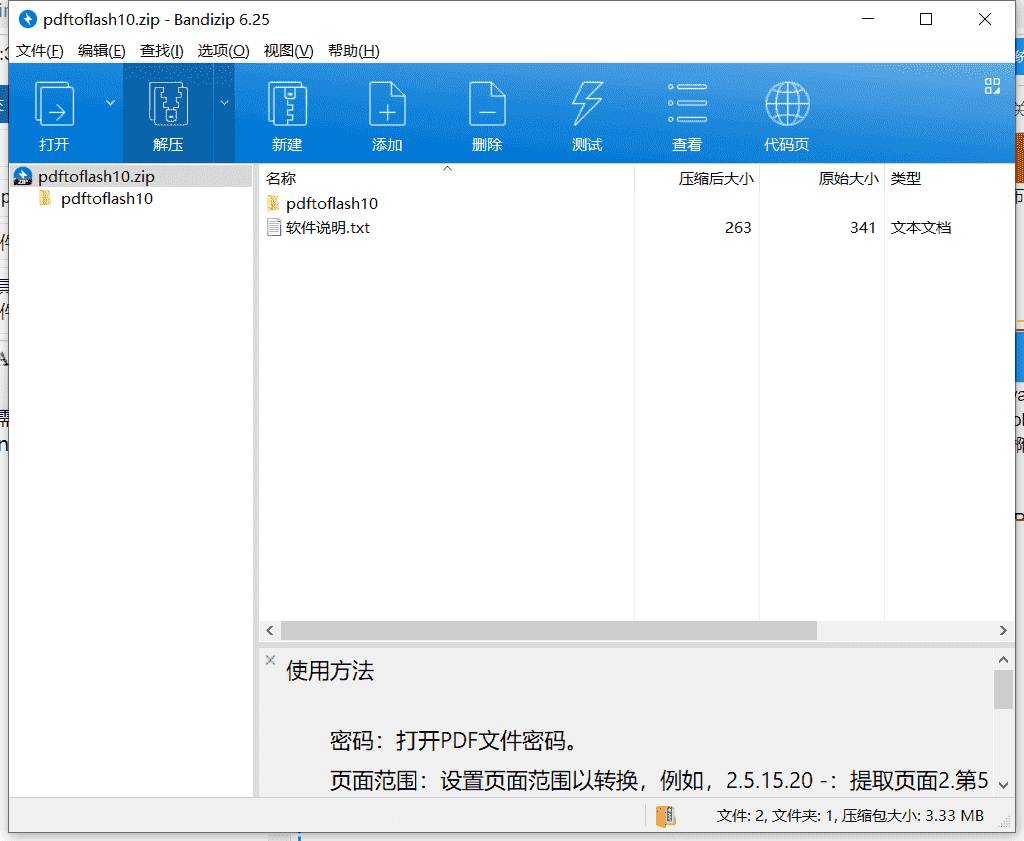Open the 帮助(H) menu

pos(353,51)
